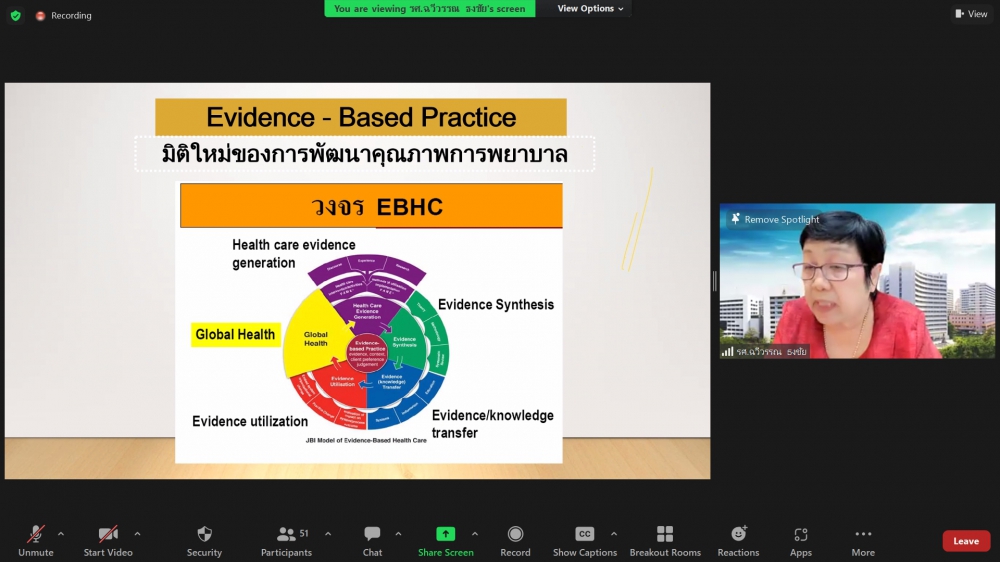1000x562 pixels.
Task: Click the divider handle beside shared screen
Action: 714,281
